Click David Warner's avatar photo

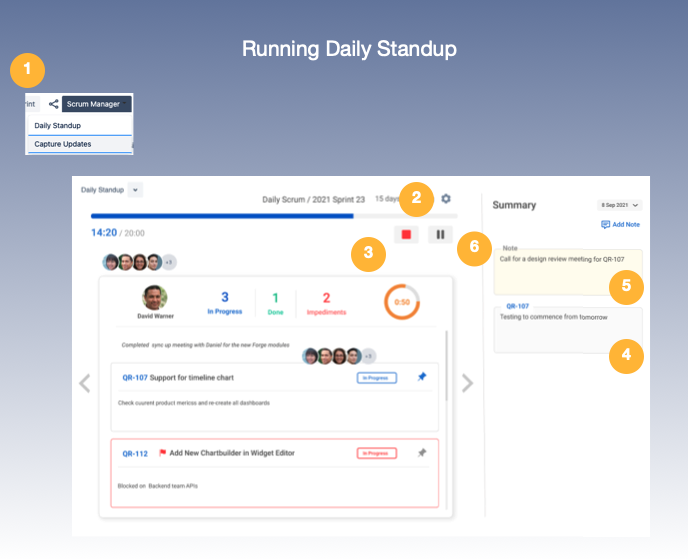click(154, 297)
